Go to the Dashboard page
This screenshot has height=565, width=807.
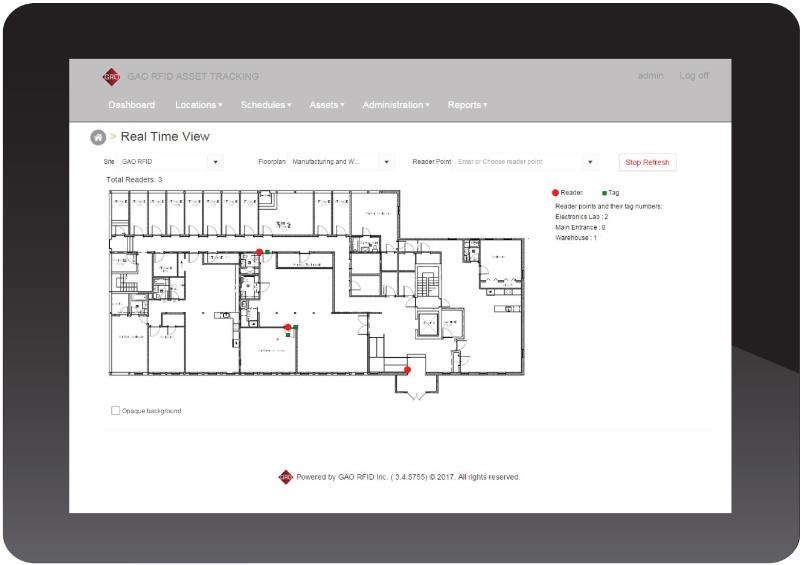pyautogui.click(x=131, y=105)
